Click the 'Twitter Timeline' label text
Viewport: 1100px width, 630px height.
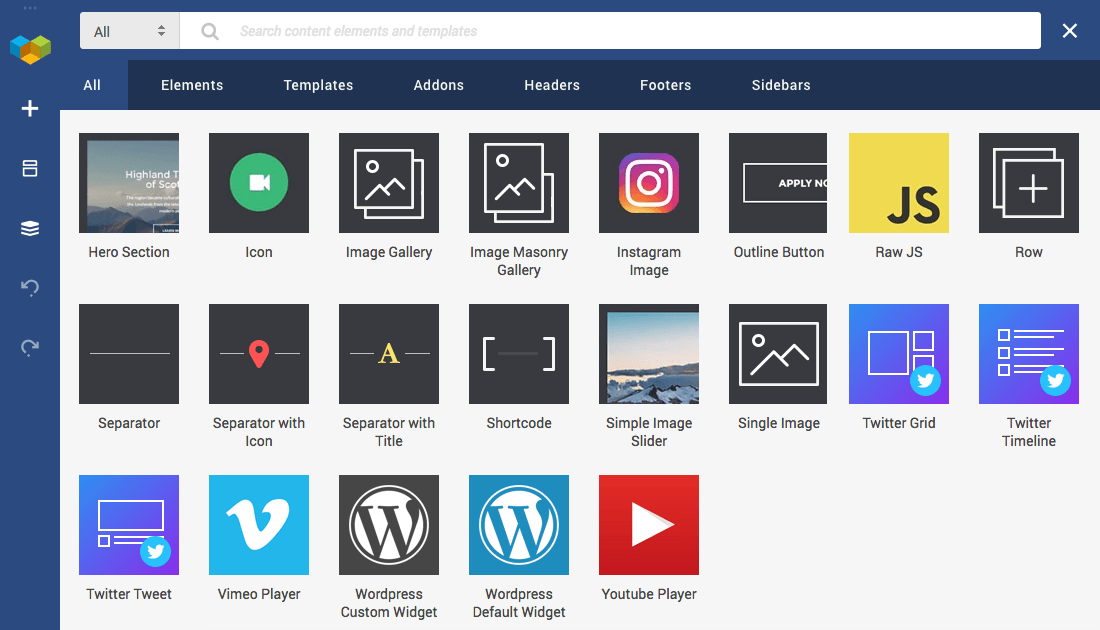point(1028,432)
